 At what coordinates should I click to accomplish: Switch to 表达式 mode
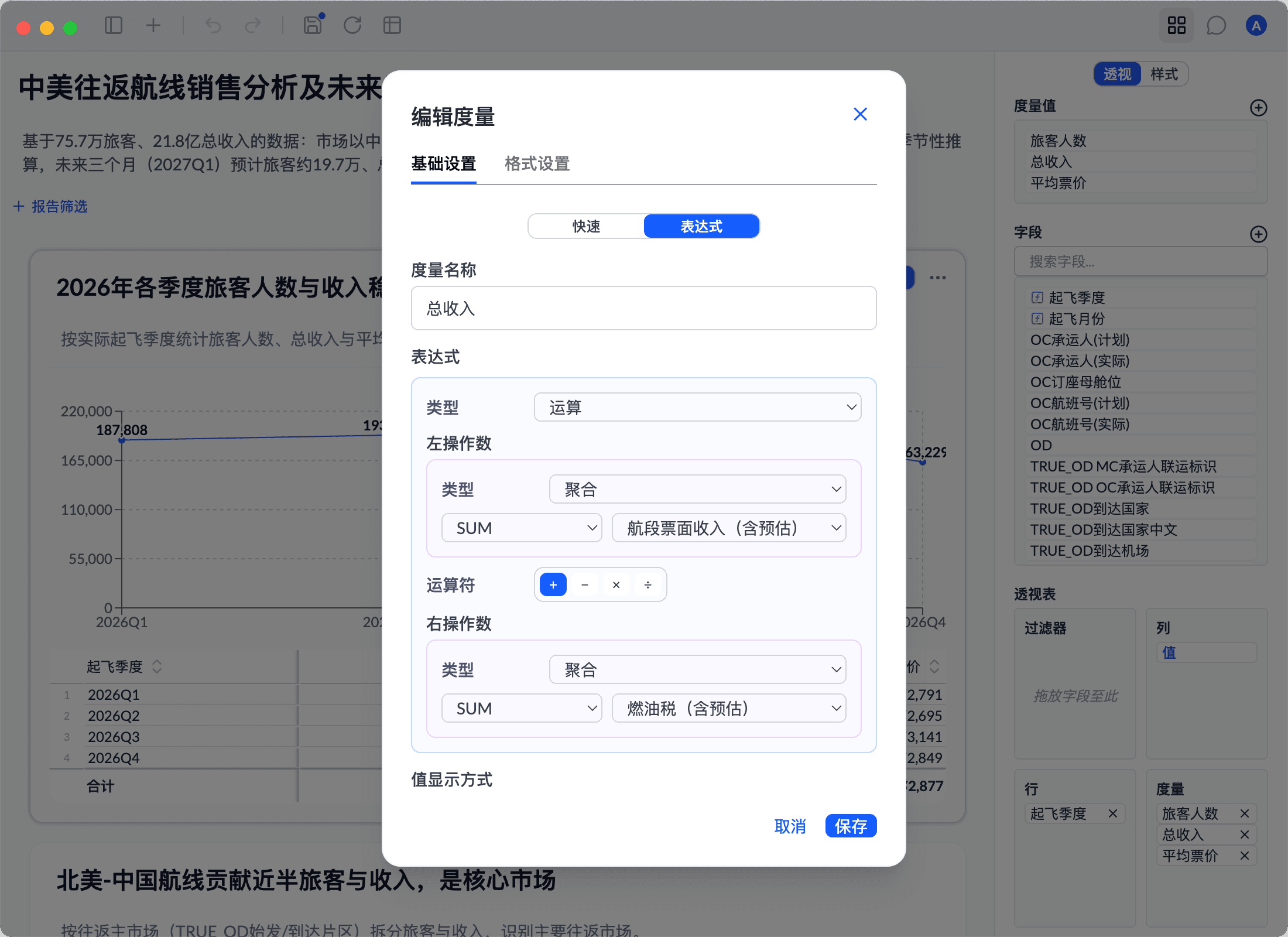click(x=701, y=226)
